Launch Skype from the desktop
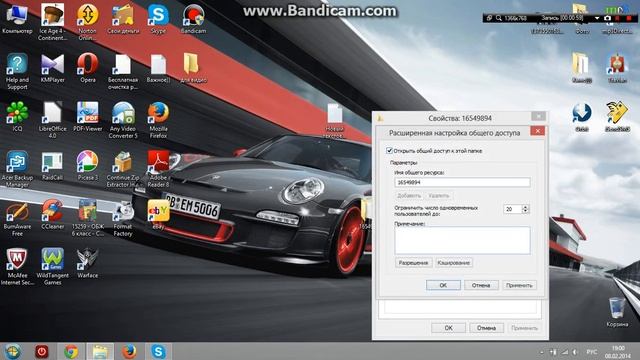640x360 pixels. click(x=158, y=19)
